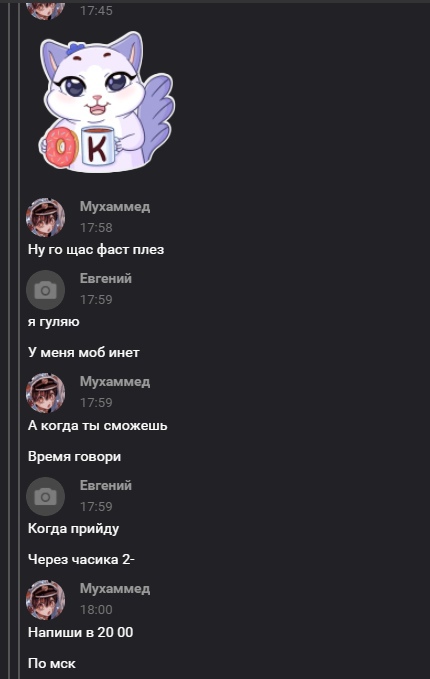Screen dimensions: 430x679
Task: Click the Евгений name above "Когда прийду"
Action: 106,485
